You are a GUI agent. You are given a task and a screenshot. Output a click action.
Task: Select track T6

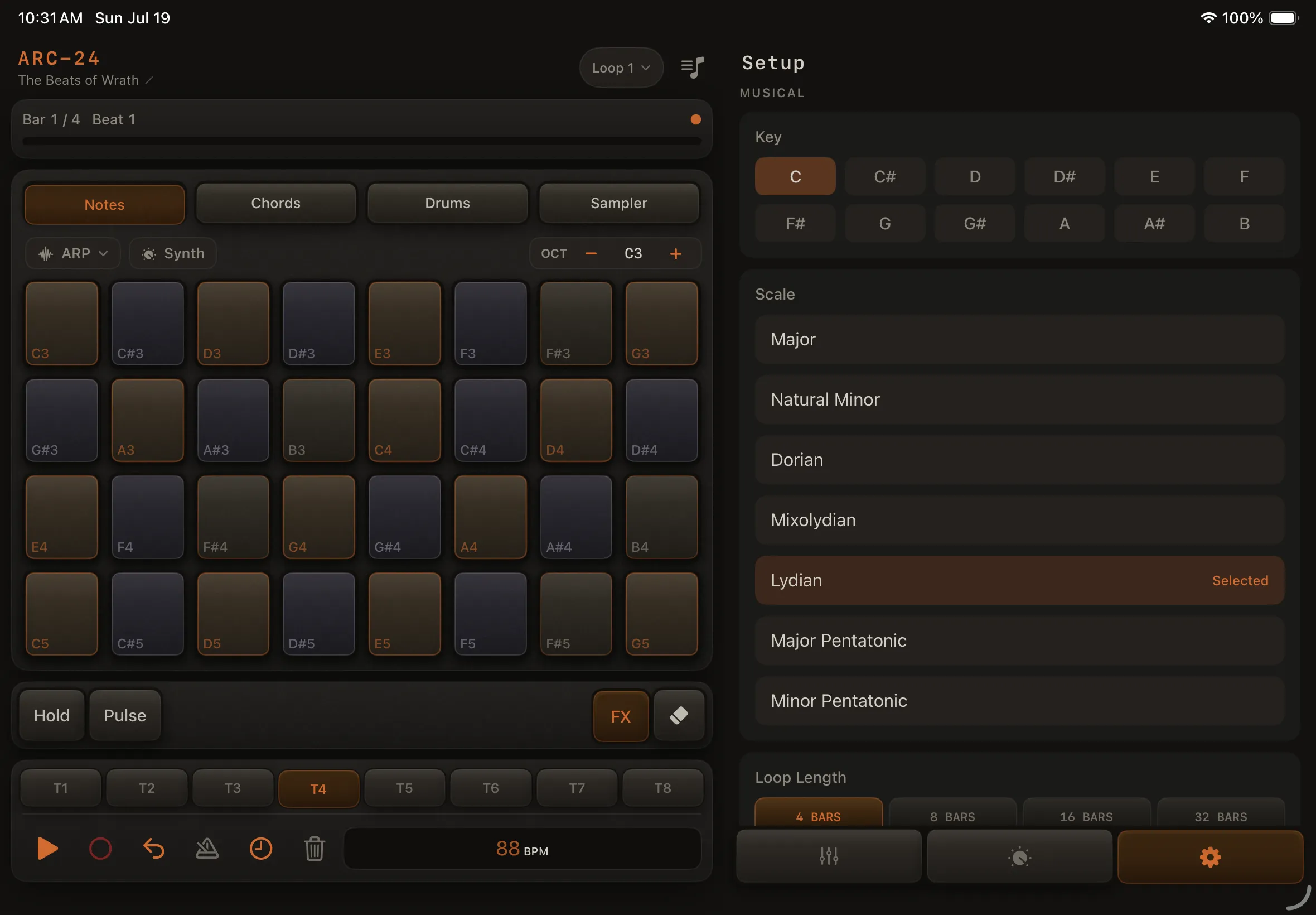490,788
